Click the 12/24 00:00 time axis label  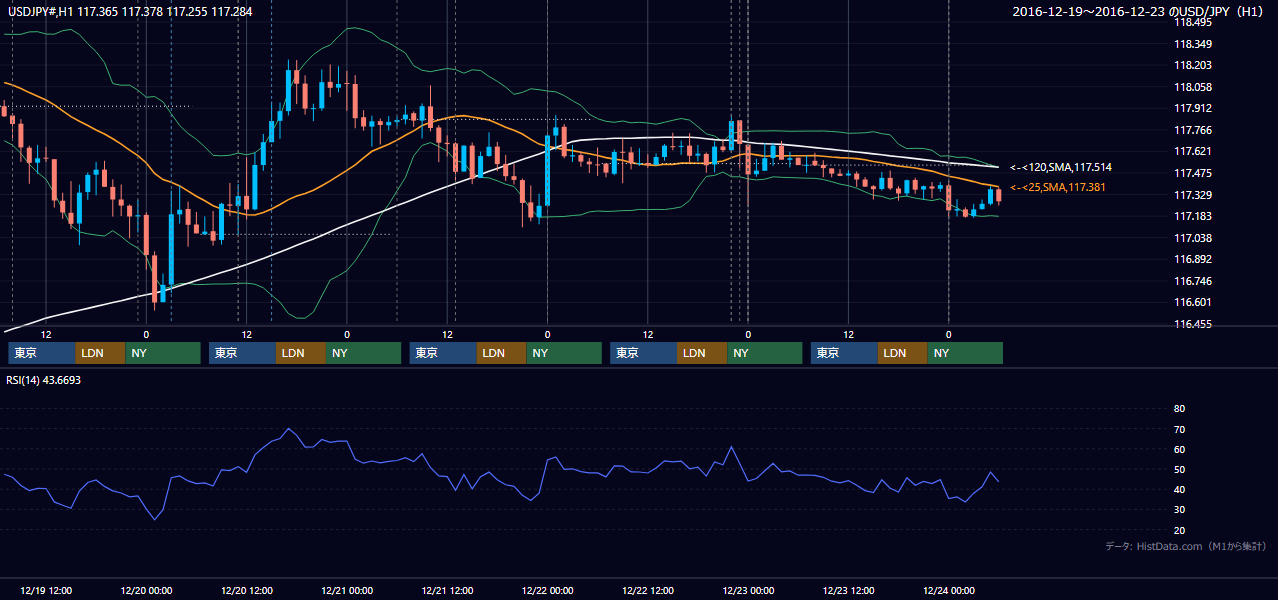[949, 590]
